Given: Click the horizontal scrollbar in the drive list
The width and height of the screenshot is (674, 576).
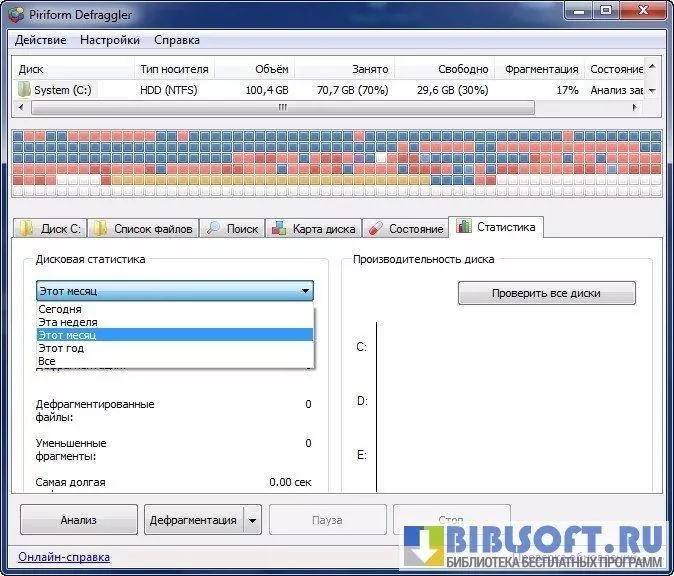Looking at the screenshot, I should coord(280,106).
